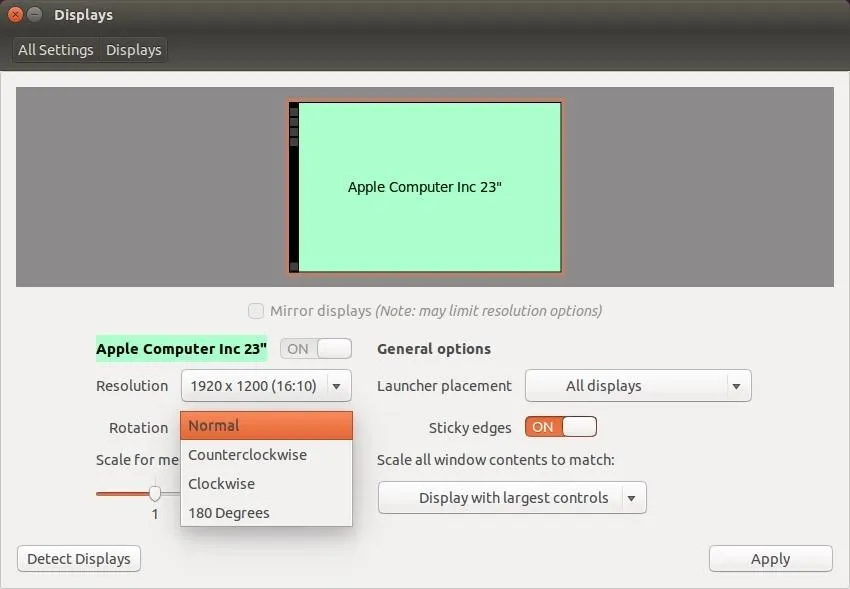Screen dimensions: 850x589
Task: Click the Displays breadcrumb button
Action: click(x=133, y=50)
